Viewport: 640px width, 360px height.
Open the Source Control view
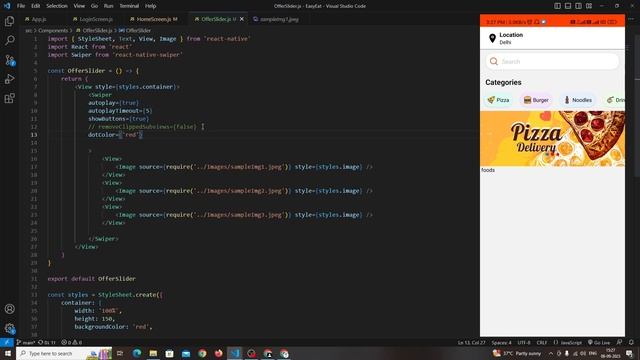(9, 60)
